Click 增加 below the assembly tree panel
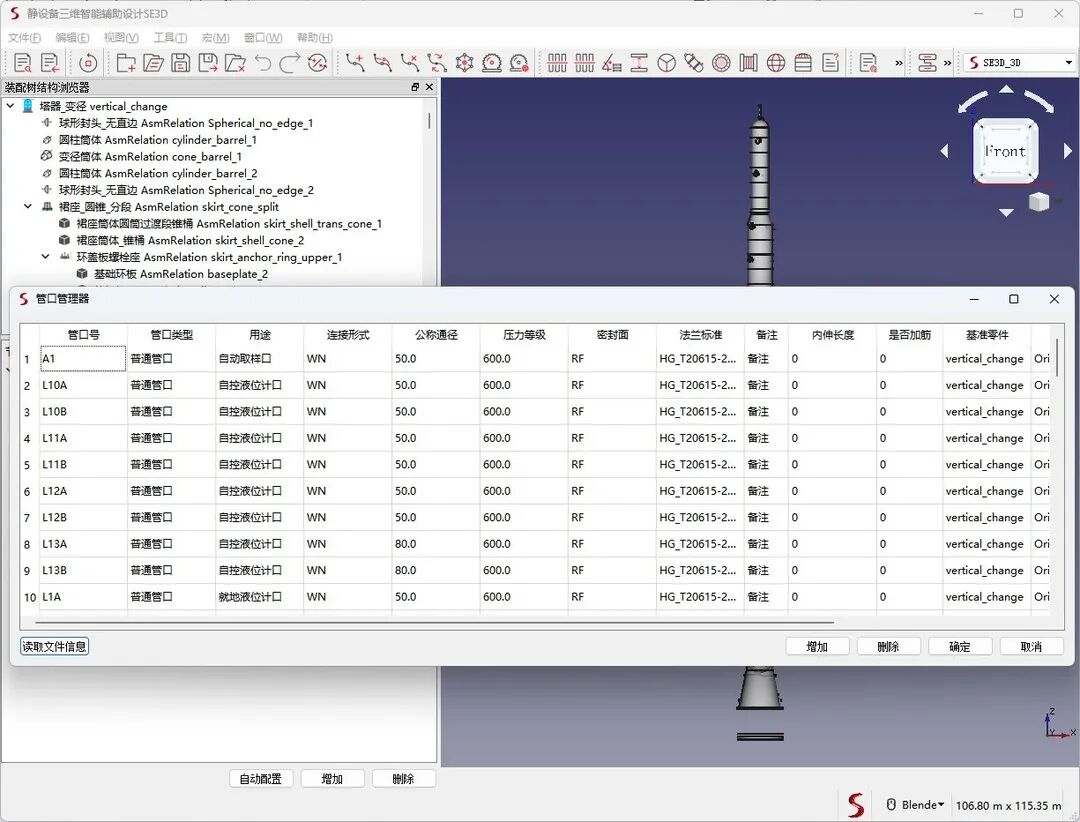This screenshot has width=1080, height=822. (332, 779)
